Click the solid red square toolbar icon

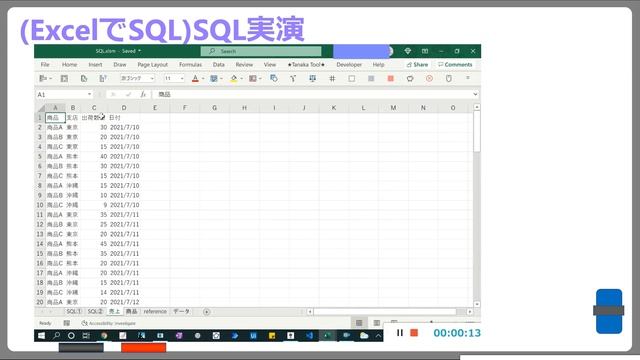[x=391, y=78]
